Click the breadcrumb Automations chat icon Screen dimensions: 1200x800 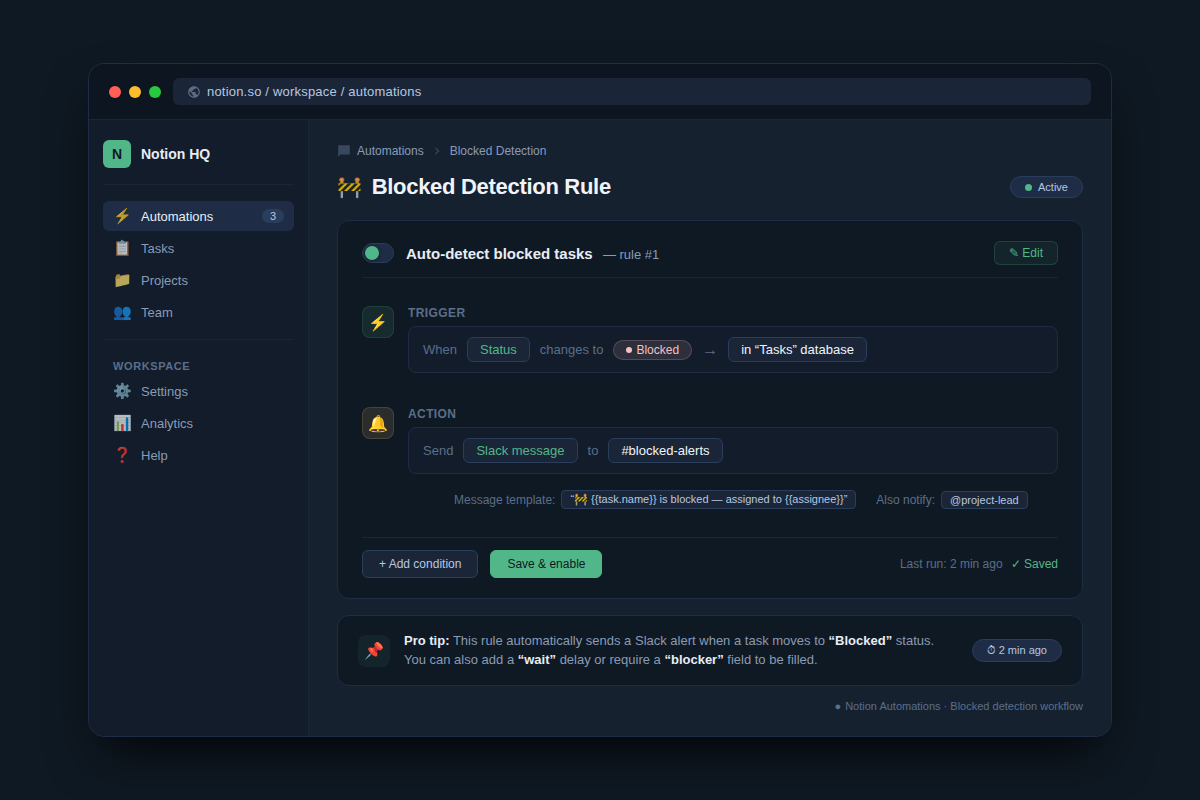(344, 151)
